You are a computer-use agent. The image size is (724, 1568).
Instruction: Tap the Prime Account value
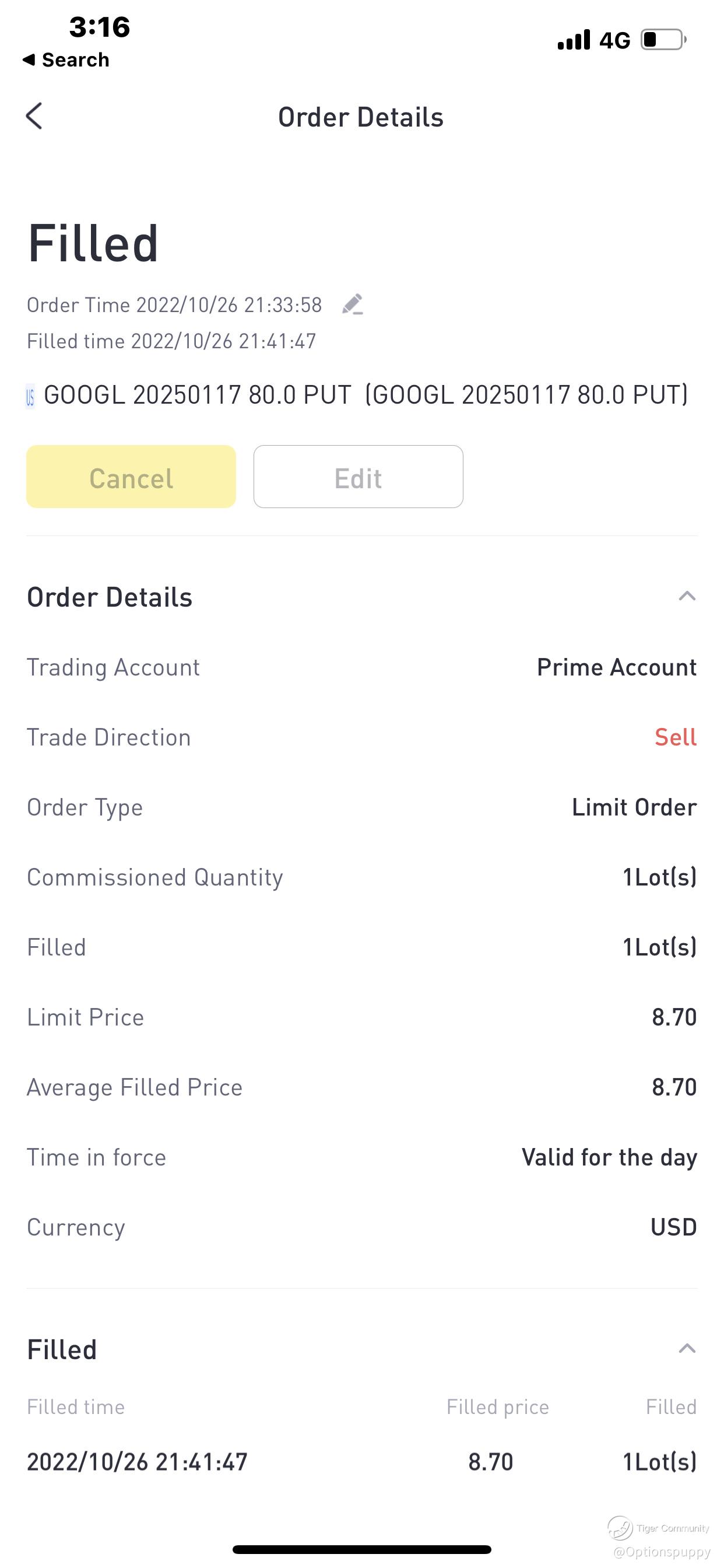point(616,667)
